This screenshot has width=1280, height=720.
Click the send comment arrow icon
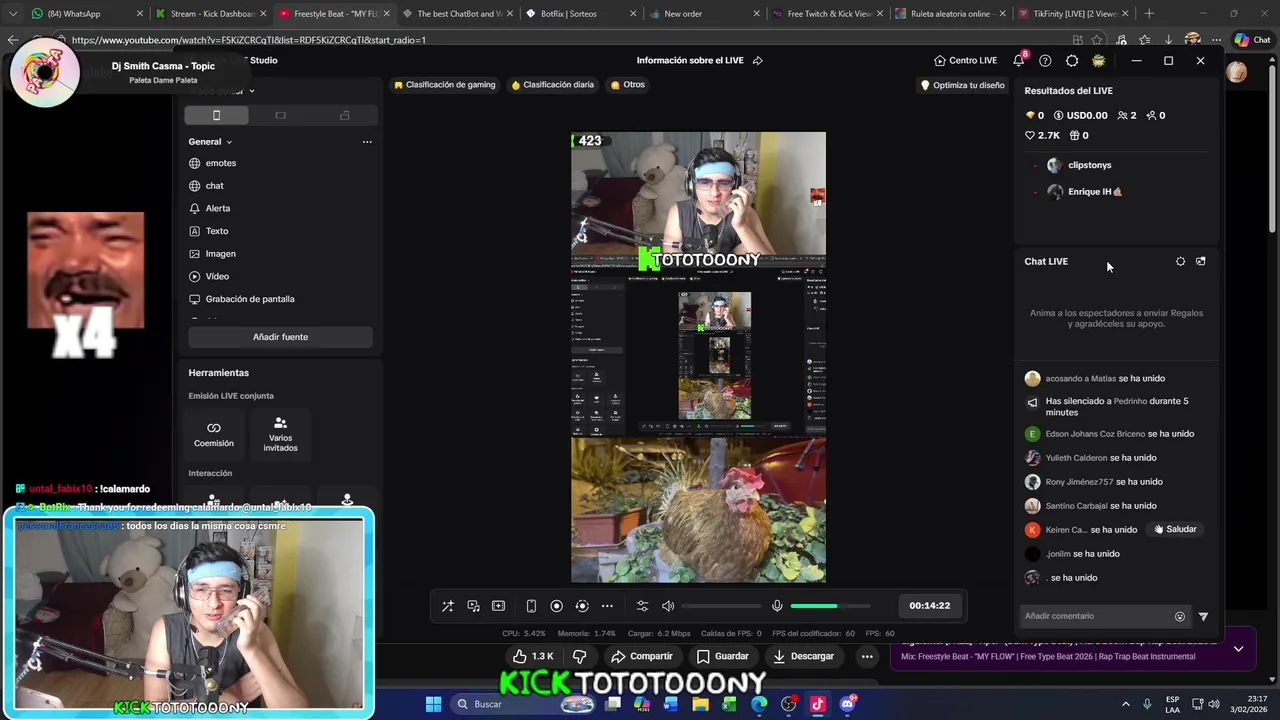point(1203,617)
